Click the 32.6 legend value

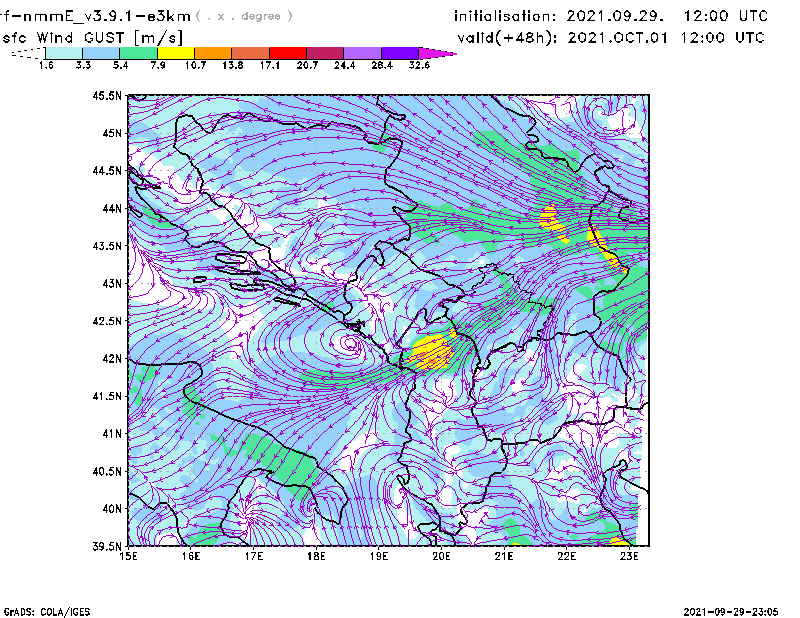419,65
